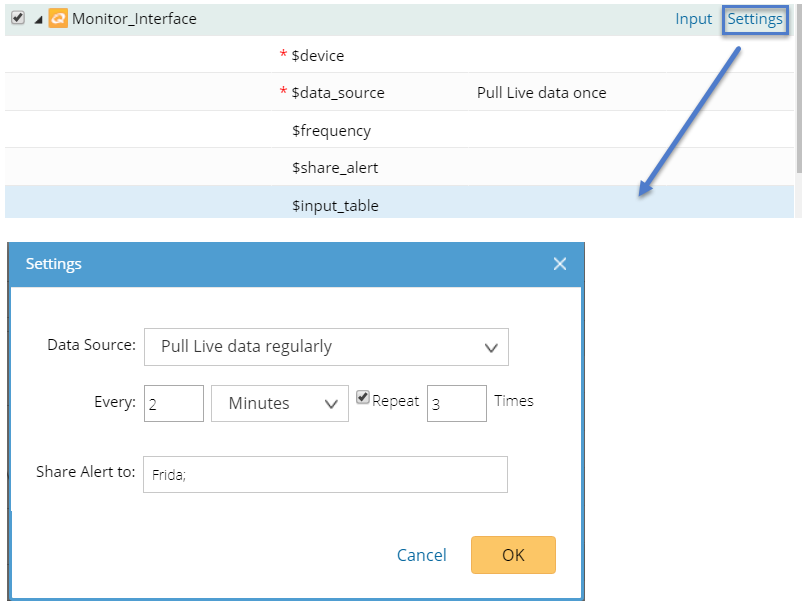802x604 pixels.
Task: Toggle the Monitor_Interface checkbox
Action: point(18,19)
